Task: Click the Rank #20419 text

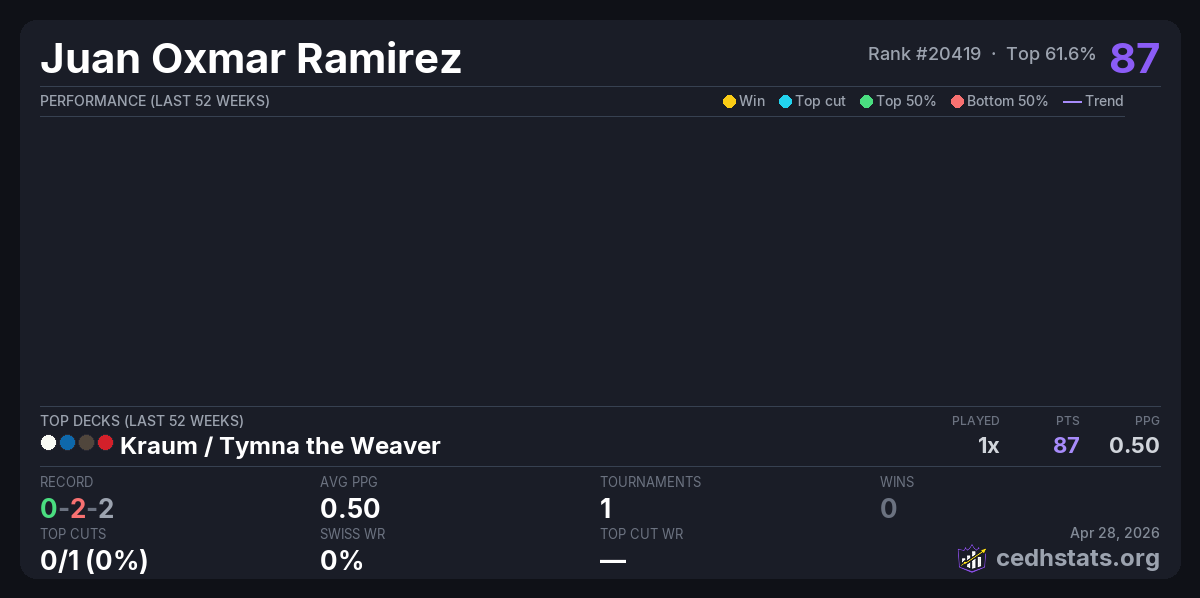Action: 924,54
